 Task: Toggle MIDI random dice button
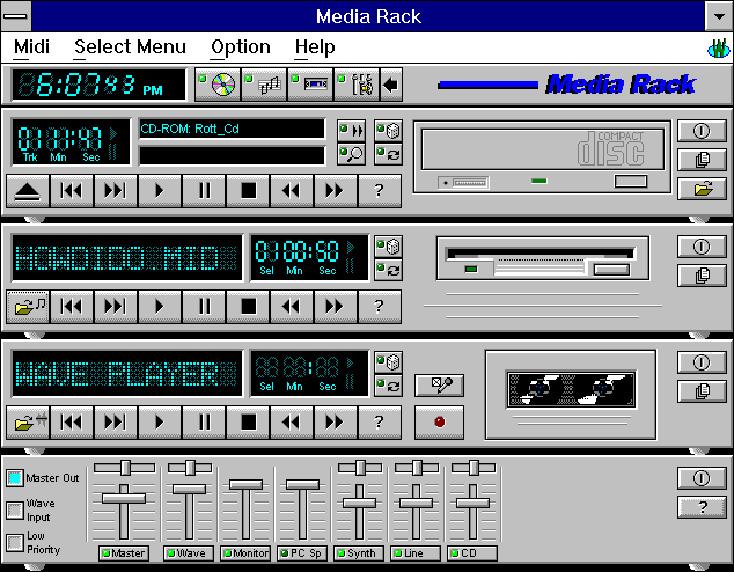[388, 247]
